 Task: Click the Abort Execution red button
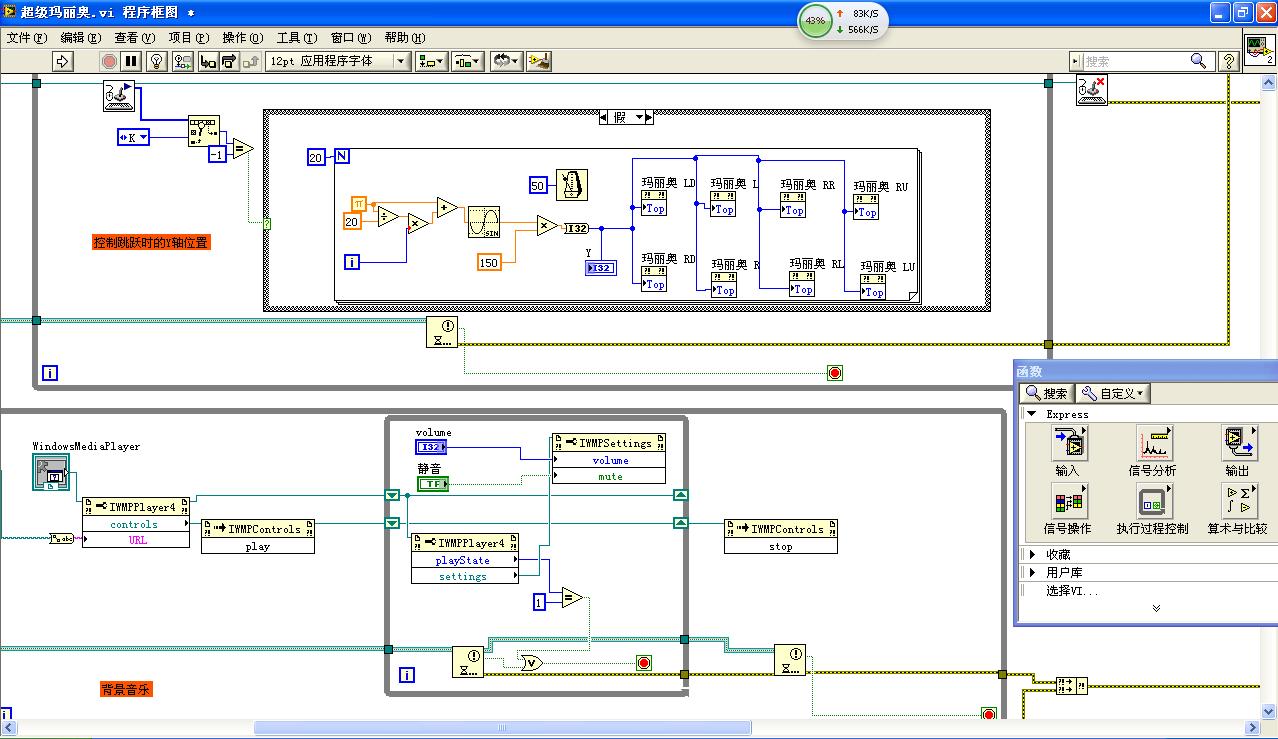point(109,62)
